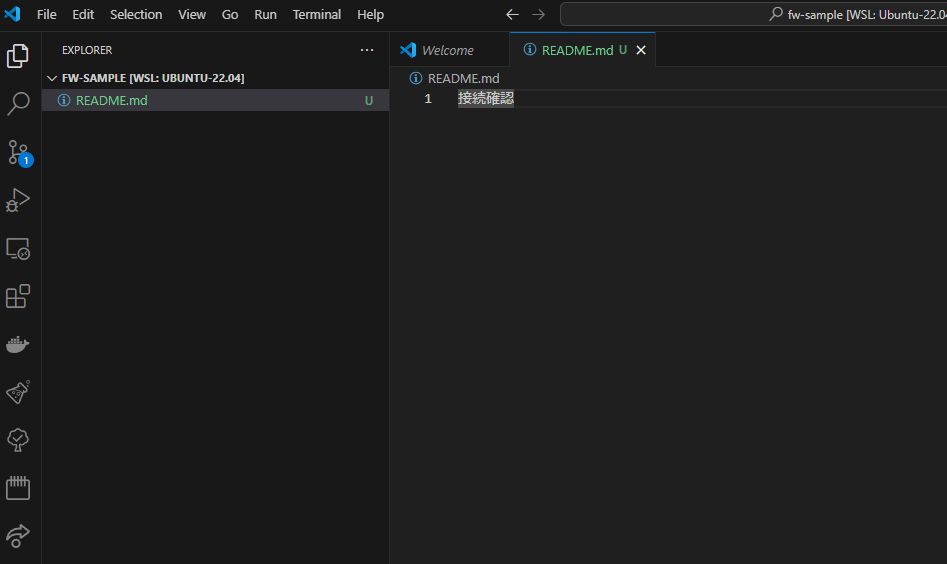Screen dimensions: 947x564
Task: Open the Docker view in activity bar
Action: click(x=18, y=344)
